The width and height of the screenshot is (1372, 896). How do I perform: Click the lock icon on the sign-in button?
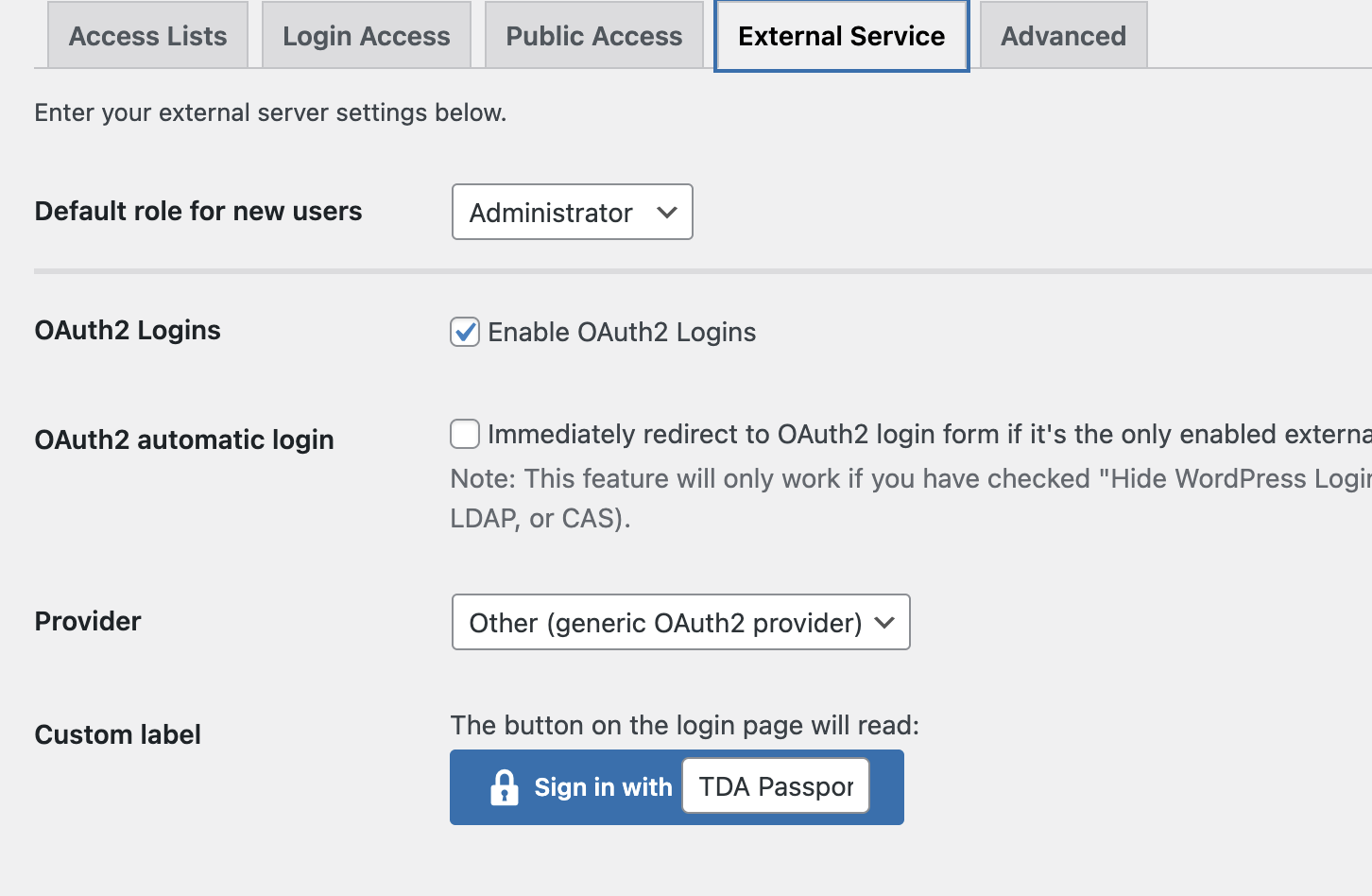coord(505,787)
